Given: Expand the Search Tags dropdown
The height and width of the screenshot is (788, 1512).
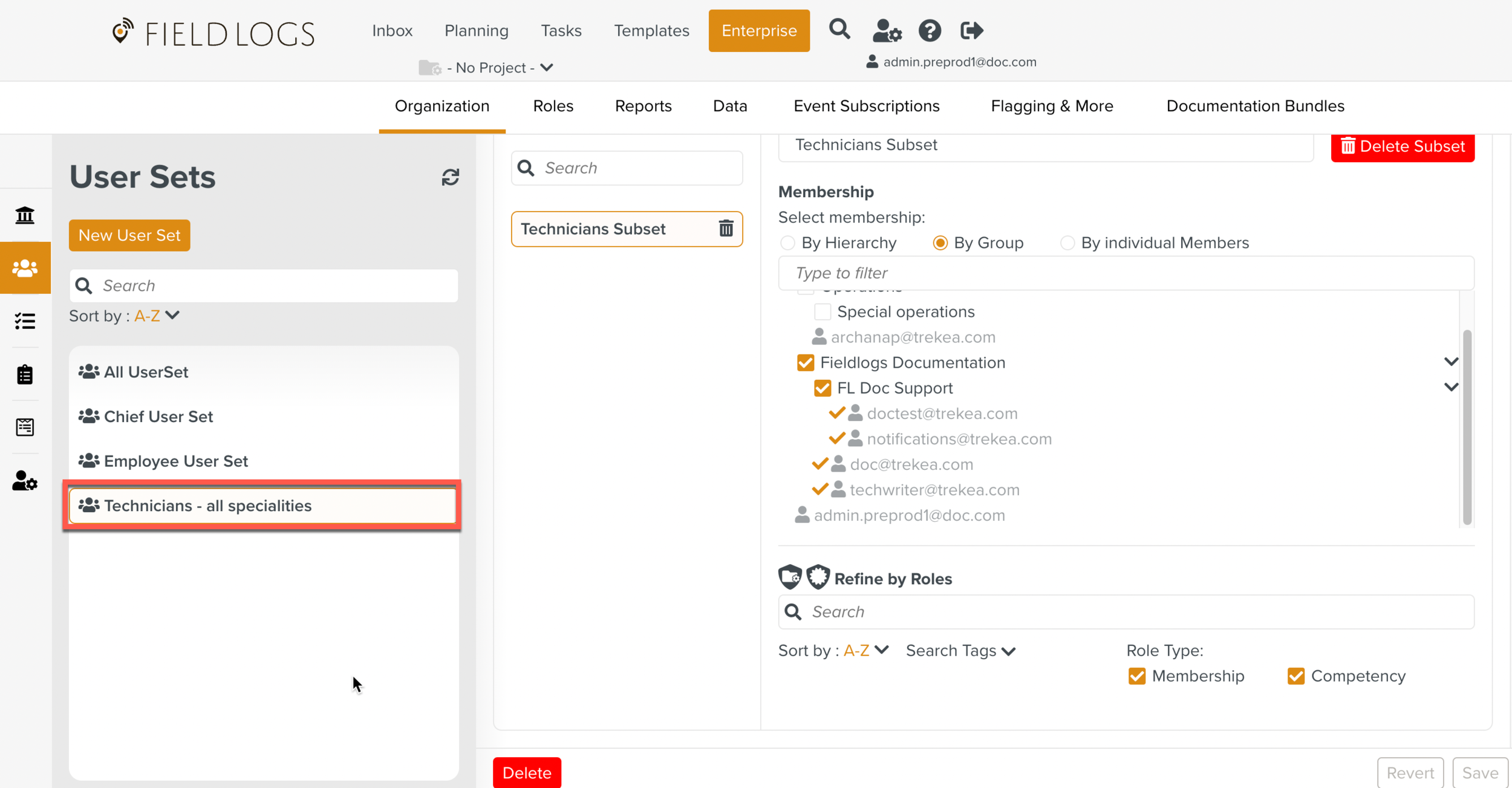Looking at the screenshot, I should tap(960, 651).
